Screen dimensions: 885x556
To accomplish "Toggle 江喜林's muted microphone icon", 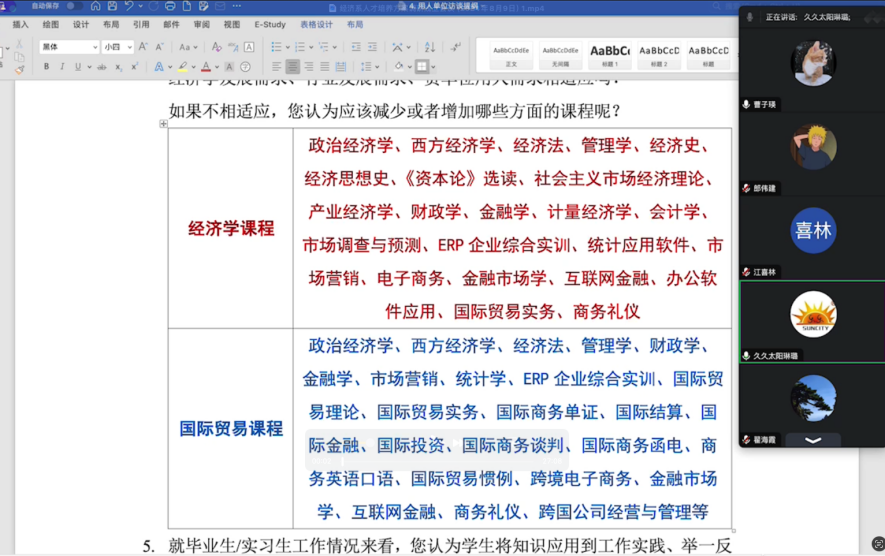I will [x=746, y=272].
